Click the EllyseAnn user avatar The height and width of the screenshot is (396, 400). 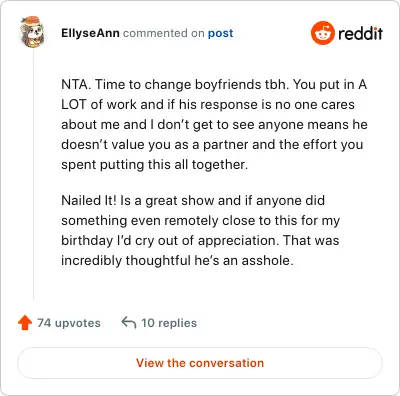pos(32,32)
